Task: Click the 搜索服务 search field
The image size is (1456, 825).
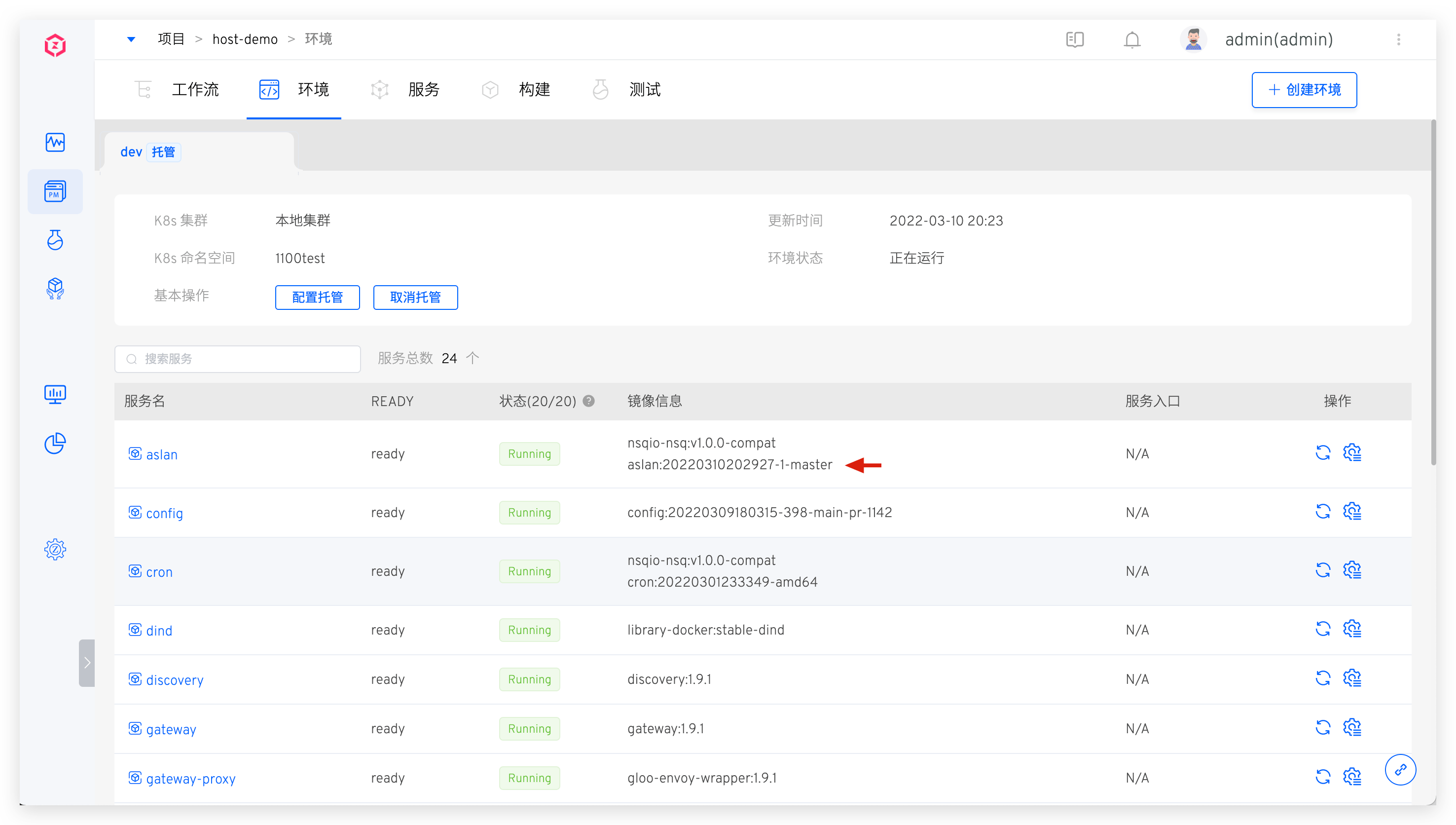Action: point(237,358)
